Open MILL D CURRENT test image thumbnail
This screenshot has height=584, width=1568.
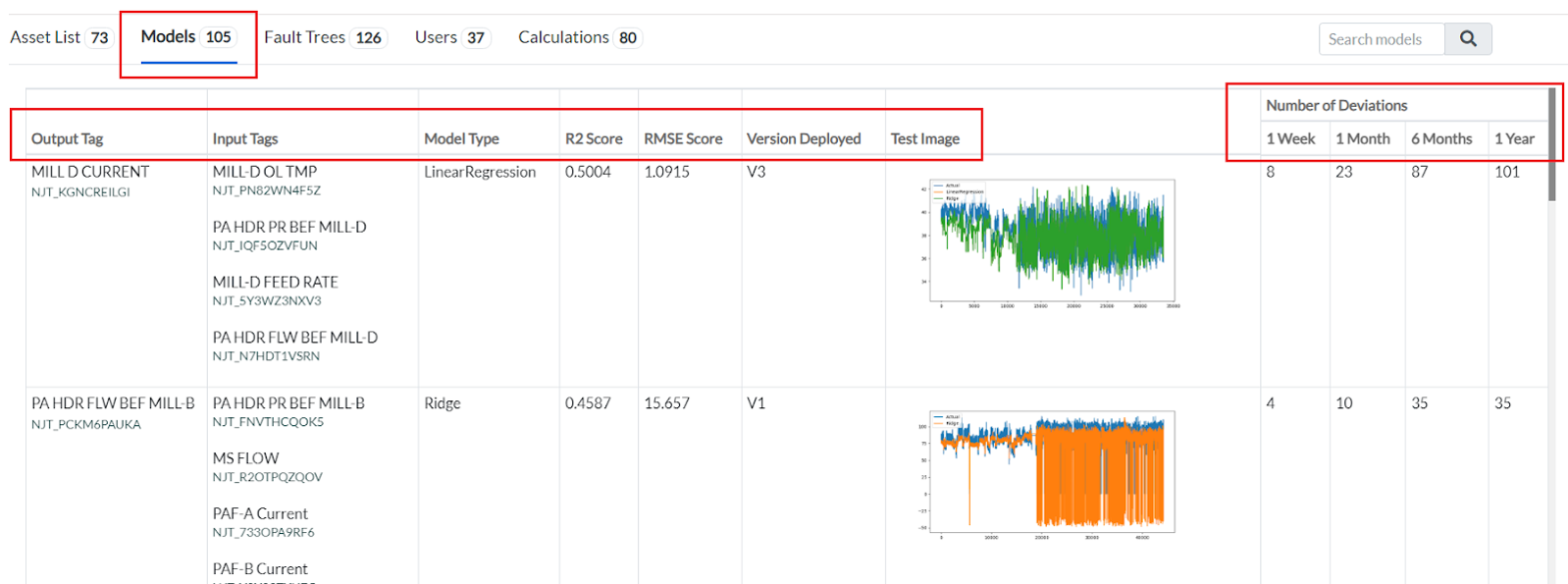click(x=1052, y=242)
